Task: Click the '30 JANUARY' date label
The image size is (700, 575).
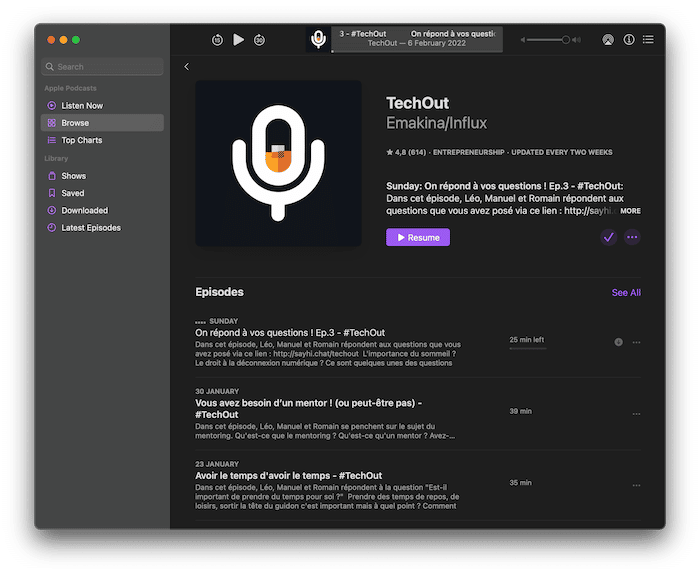Action: pyautogui.click(x=217, y=391)
